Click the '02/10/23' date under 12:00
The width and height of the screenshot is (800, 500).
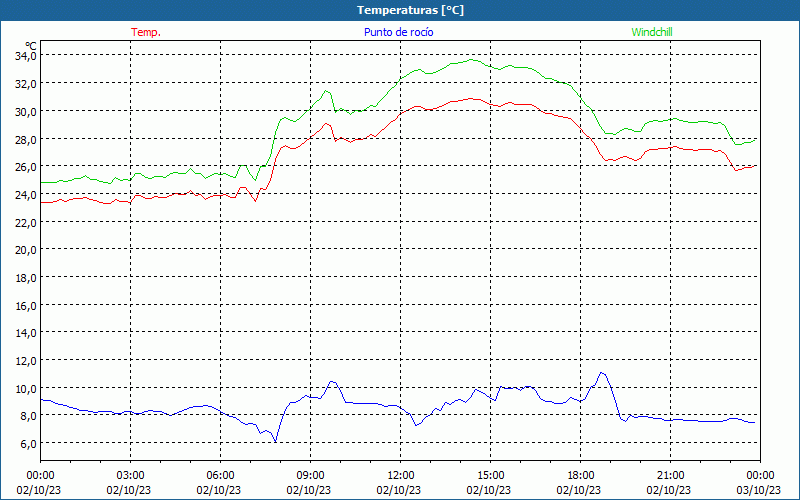[398, 490]
